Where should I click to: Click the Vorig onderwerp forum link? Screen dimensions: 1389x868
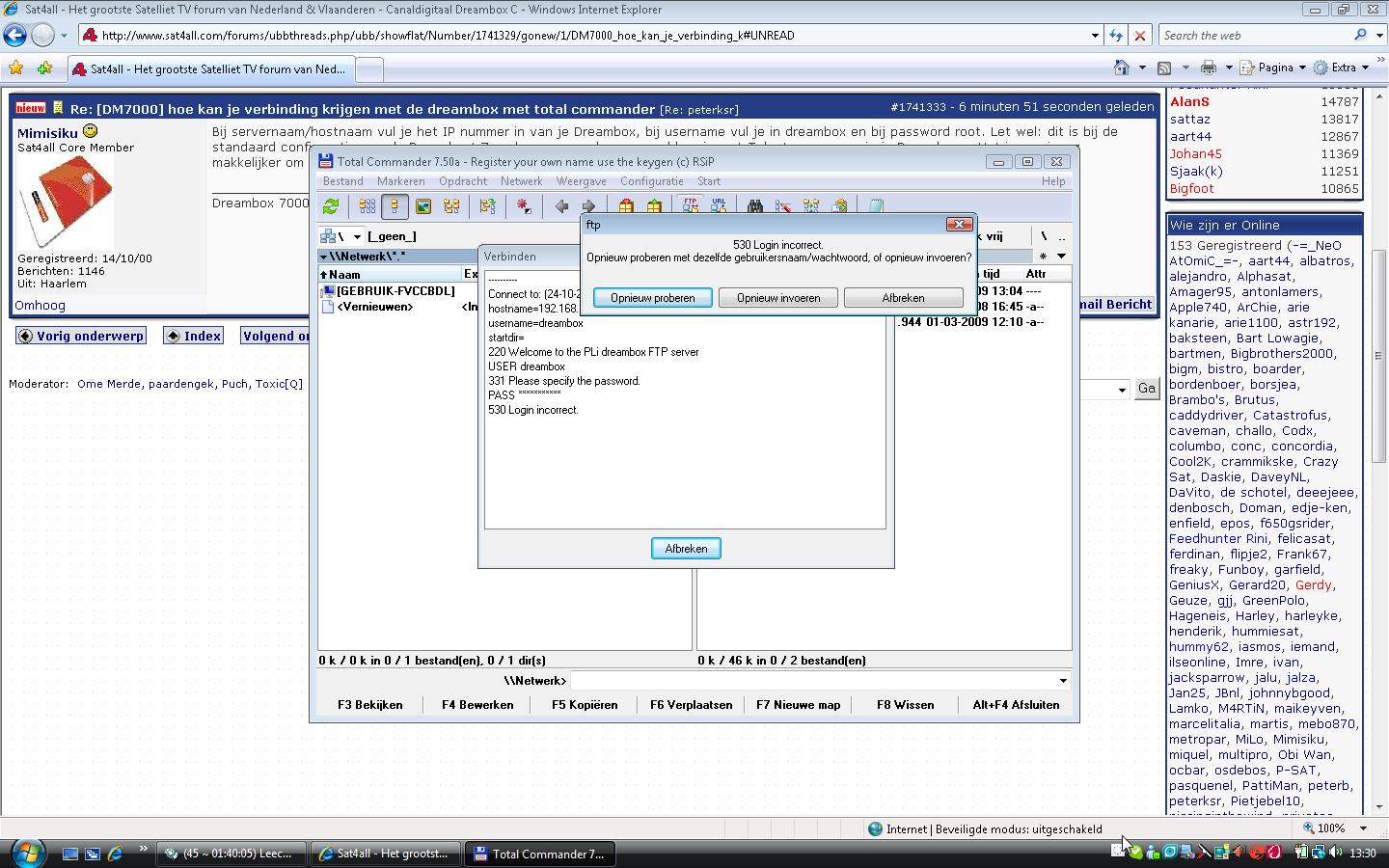pyautogui.click(x=82, y=336)
